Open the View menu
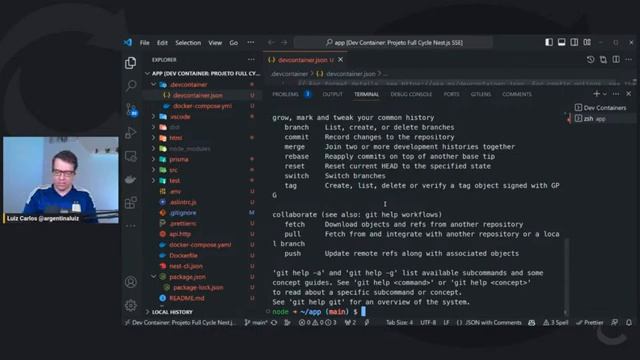 tap(215, 42)
